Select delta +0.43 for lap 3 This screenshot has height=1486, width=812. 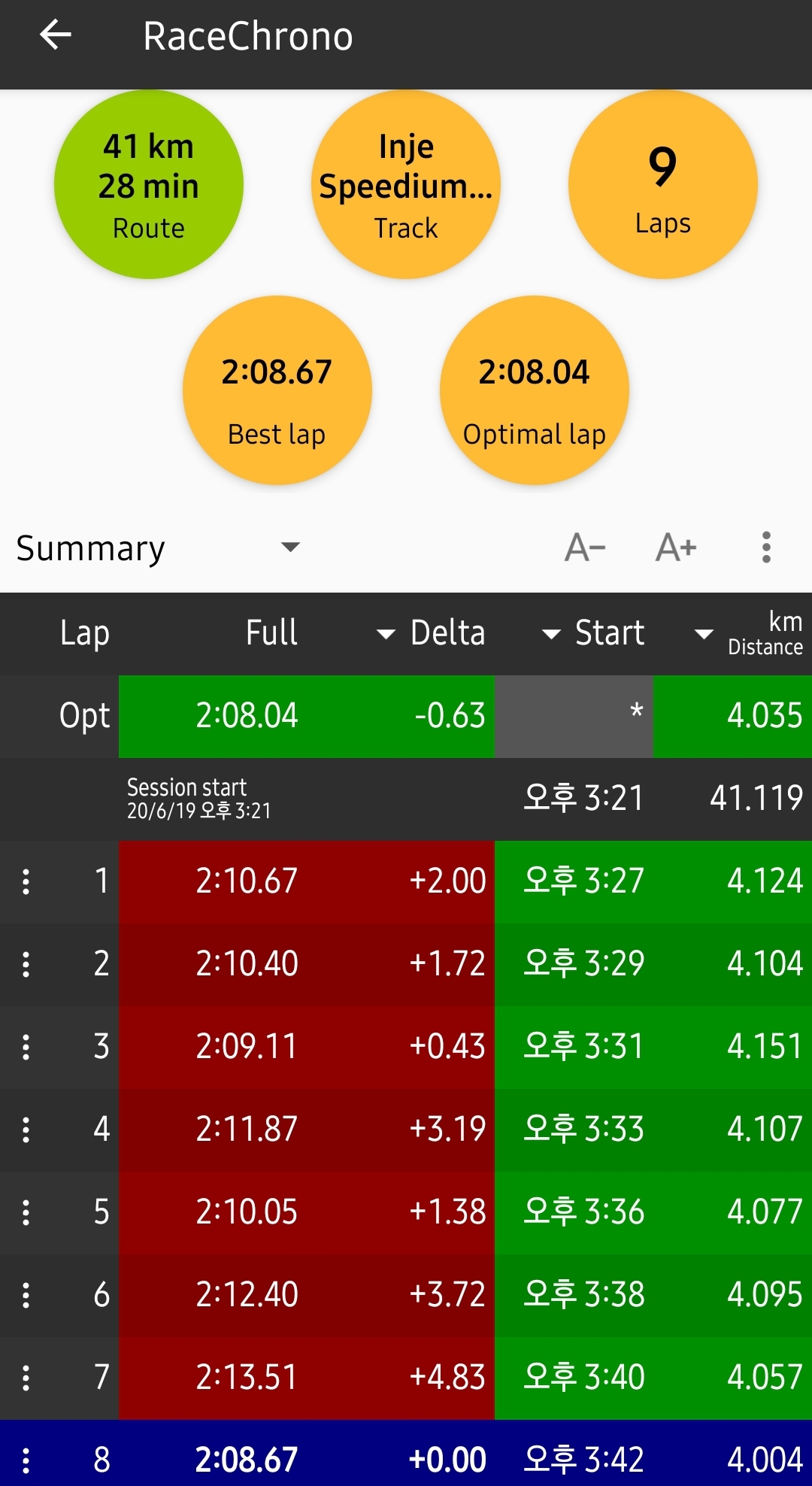coord(447,1047)
